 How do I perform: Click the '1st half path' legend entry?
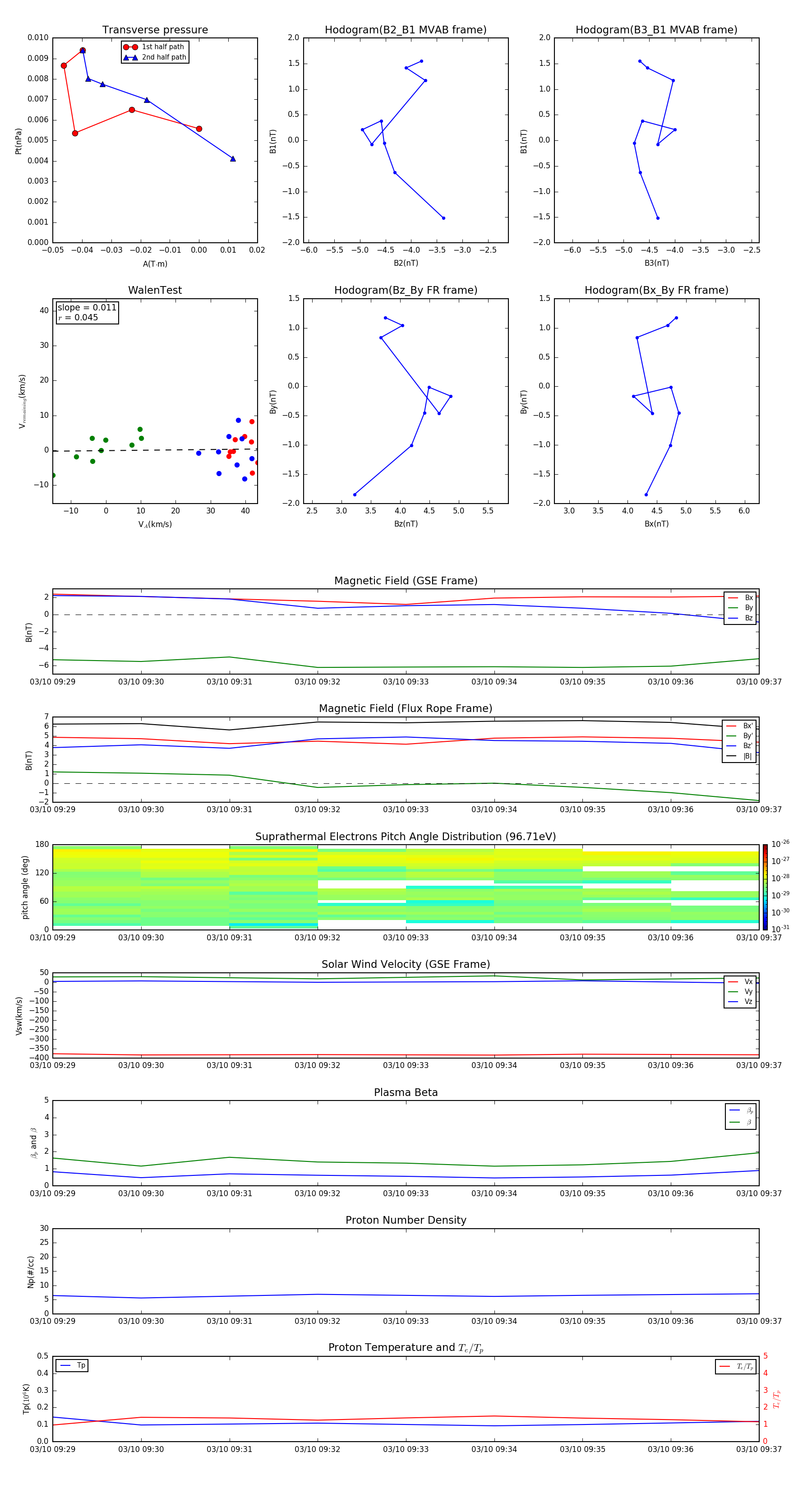point(155,47)
